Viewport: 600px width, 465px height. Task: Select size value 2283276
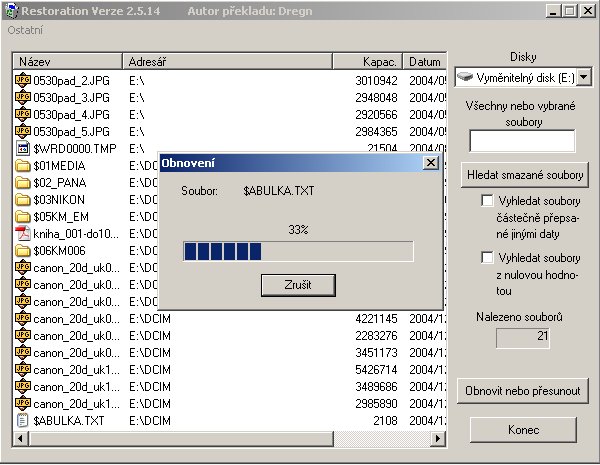pos(376,336)
